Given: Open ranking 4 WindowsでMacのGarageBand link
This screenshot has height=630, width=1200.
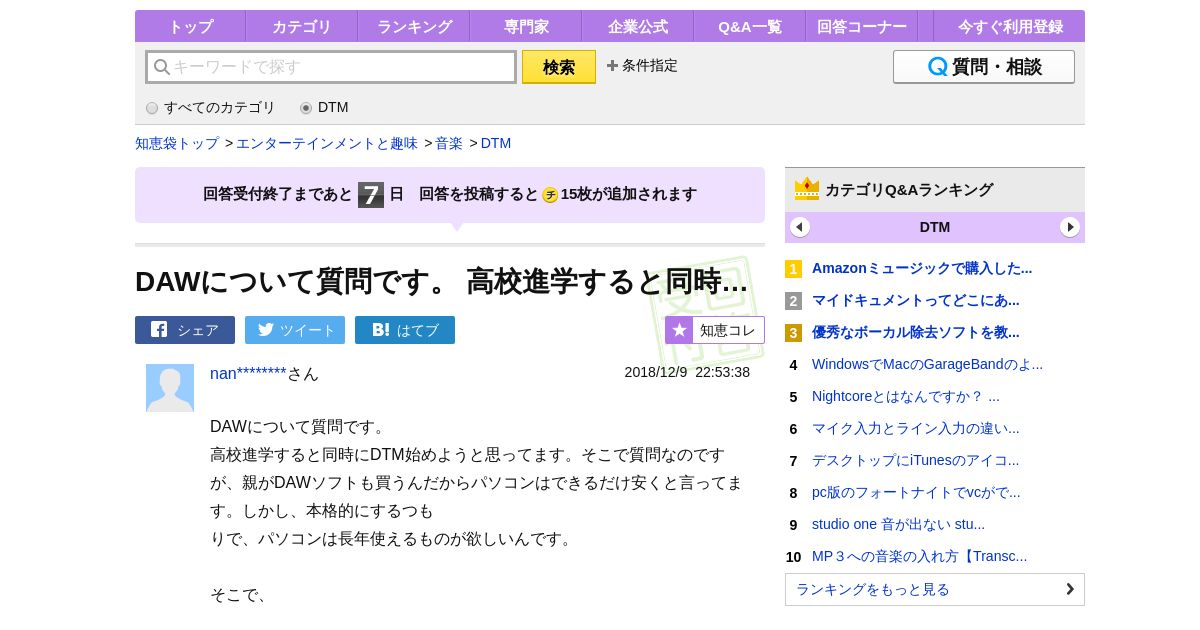Looking at the screenshot, I should 927,364.
